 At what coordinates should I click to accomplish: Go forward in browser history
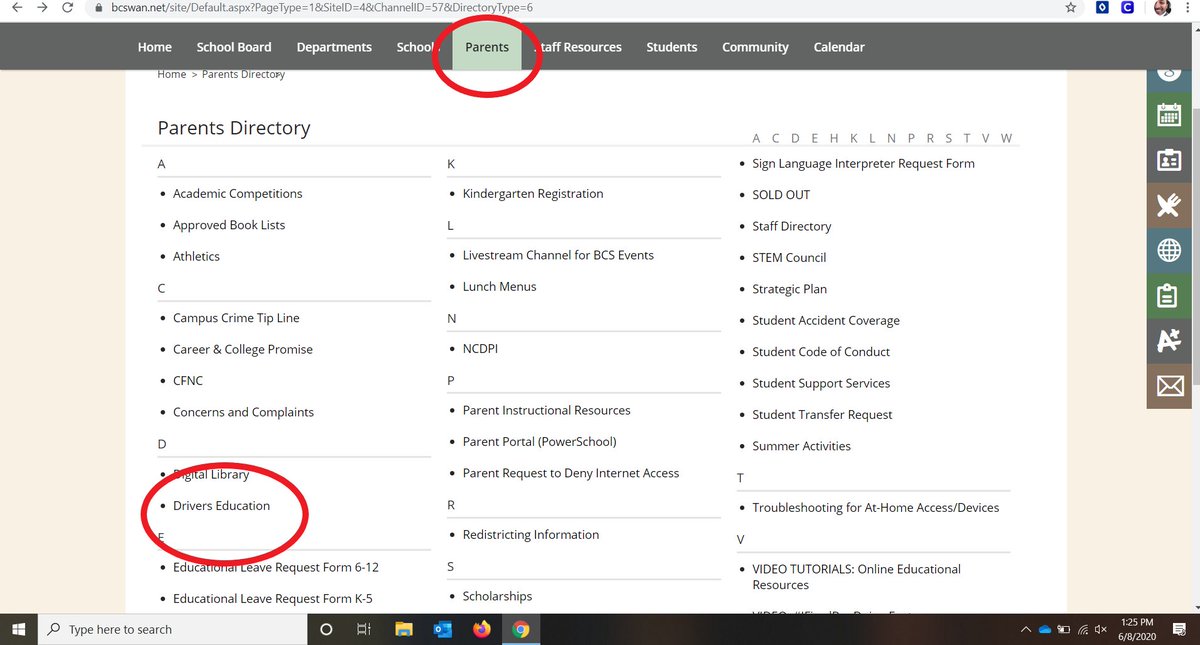pyautogui.click(x=41, y=7)
